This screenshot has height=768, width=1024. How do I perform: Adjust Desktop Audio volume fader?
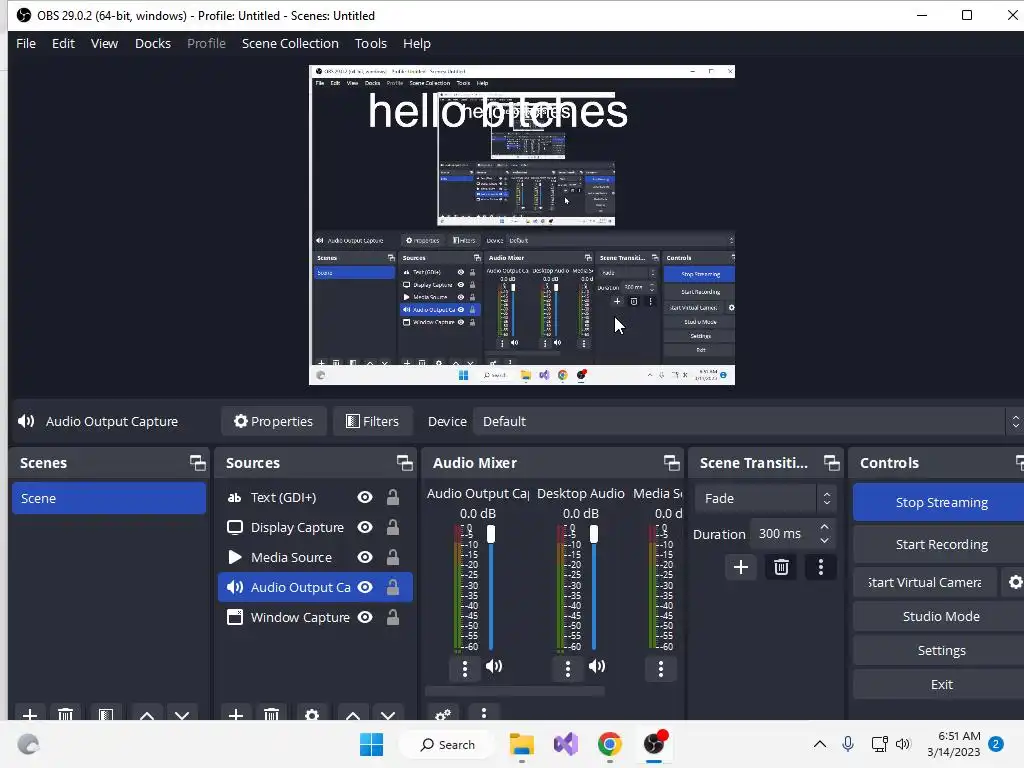click(x=594, y=534)
